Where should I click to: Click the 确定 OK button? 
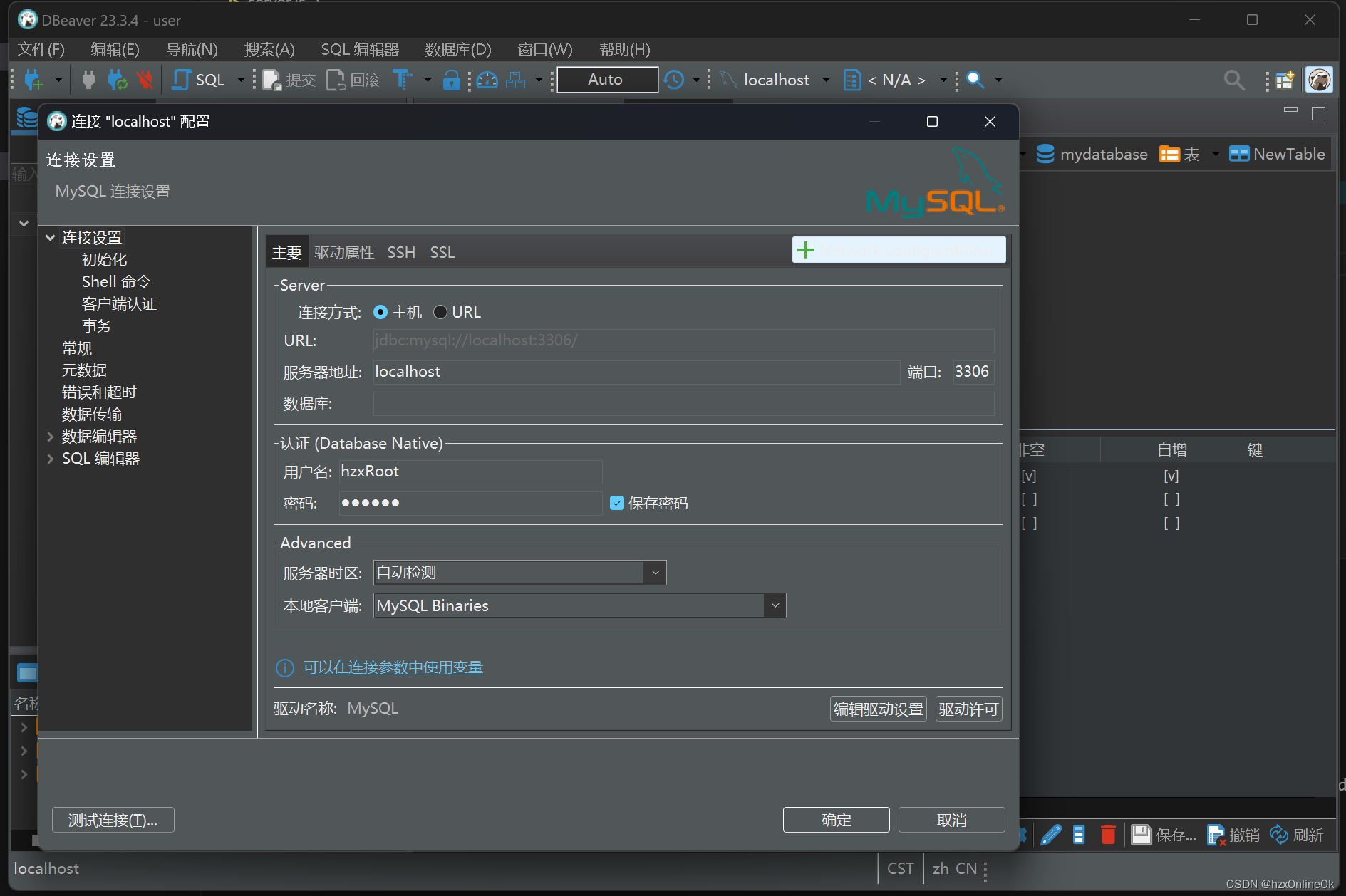[837, 820]
